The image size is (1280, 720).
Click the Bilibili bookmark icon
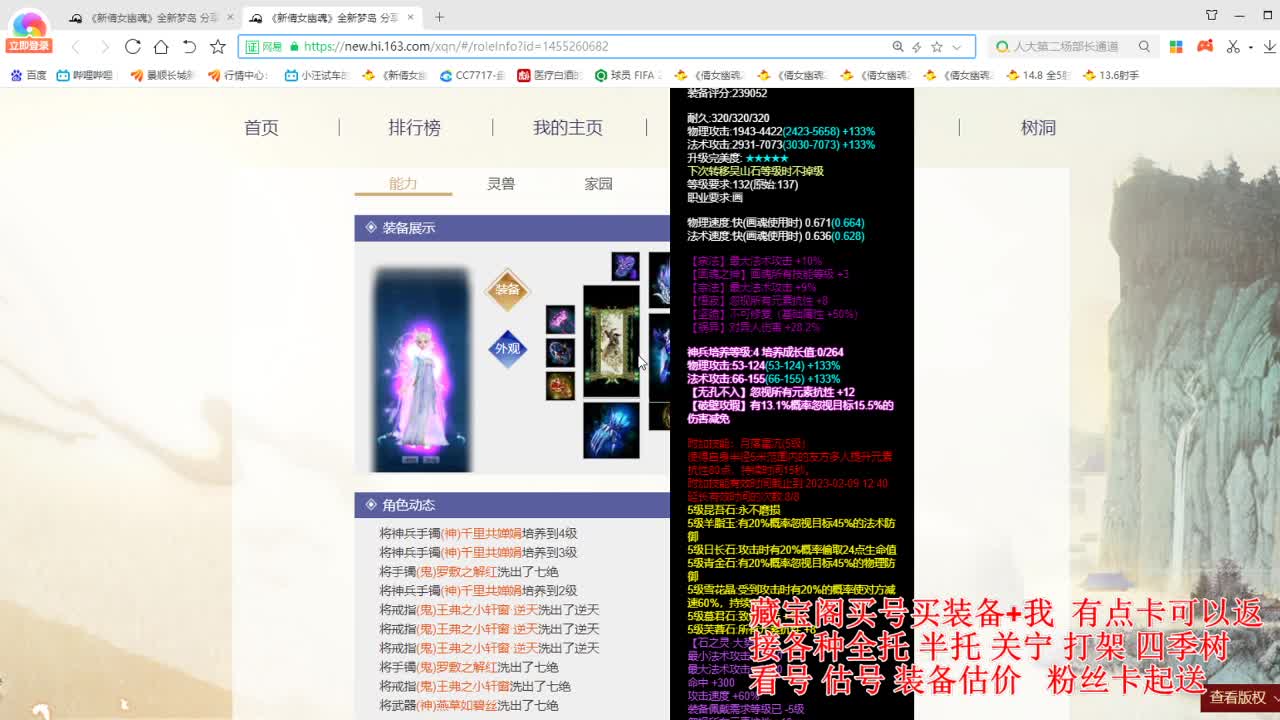(62, 75)
